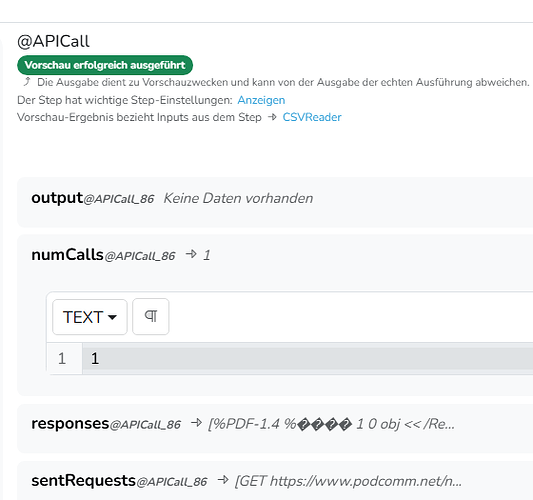The height and width of the screenshot is (500, 533).
Task: Click the green Vorschau erfolgreich ausgeführt badge
Action: pyautogui.click(x=105, y=65)
